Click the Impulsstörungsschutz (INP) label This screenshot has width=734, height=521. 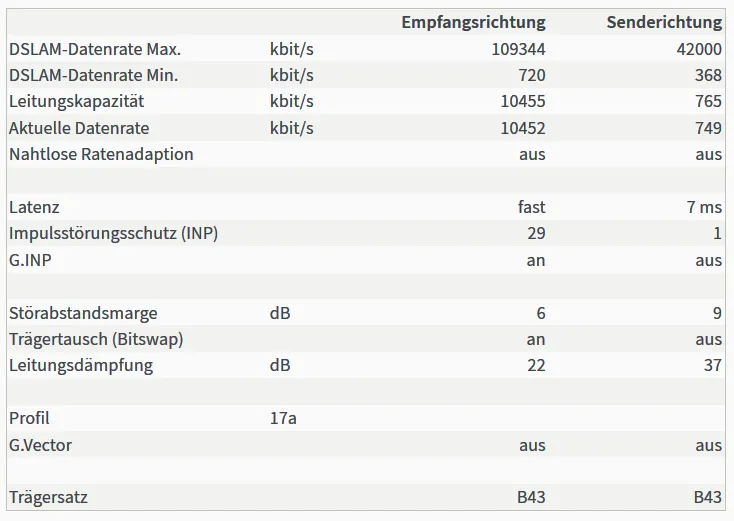(114, 234)
